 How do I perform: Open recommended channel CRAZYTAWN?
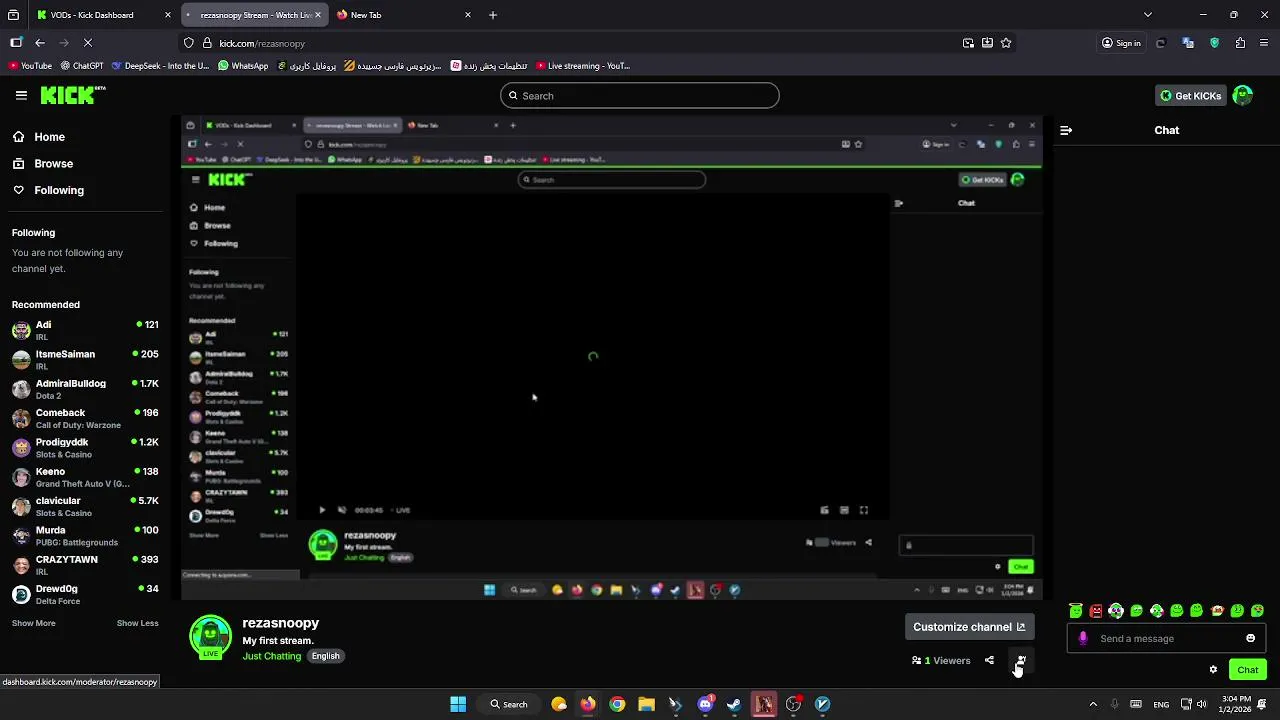point(84,565)
